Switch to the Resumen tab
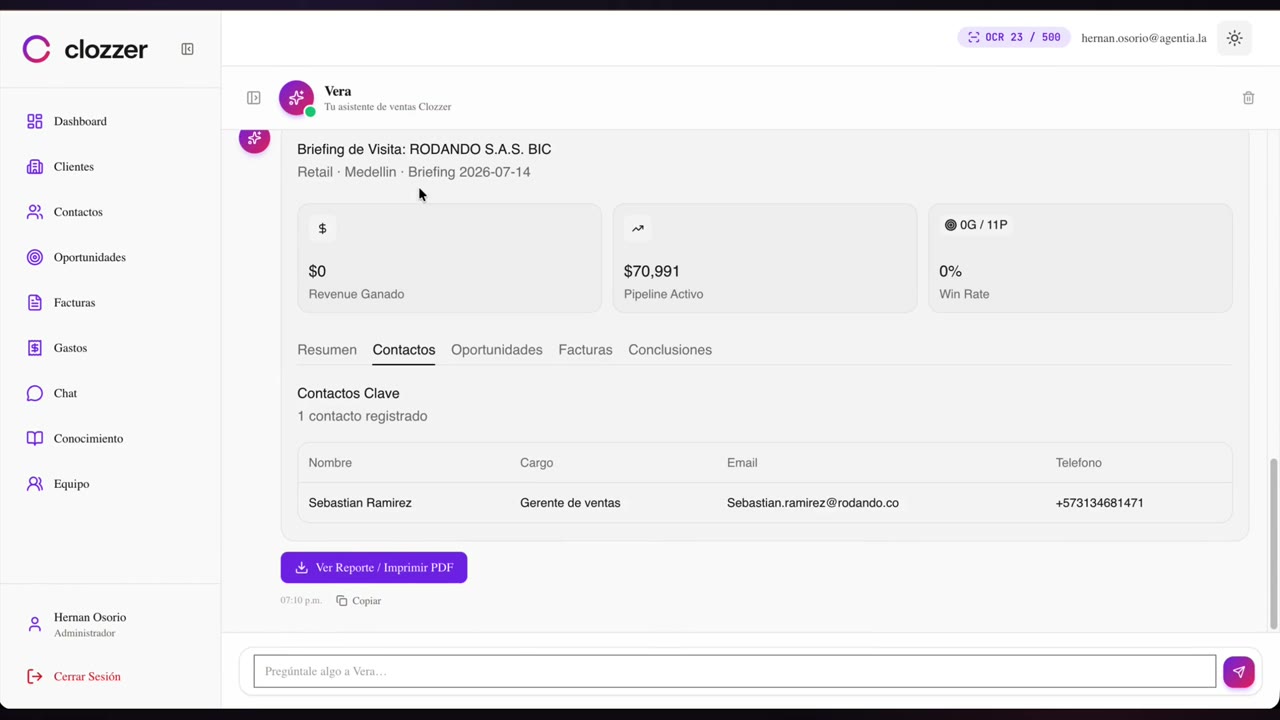 pyautogui.click(x=327, y=350)
